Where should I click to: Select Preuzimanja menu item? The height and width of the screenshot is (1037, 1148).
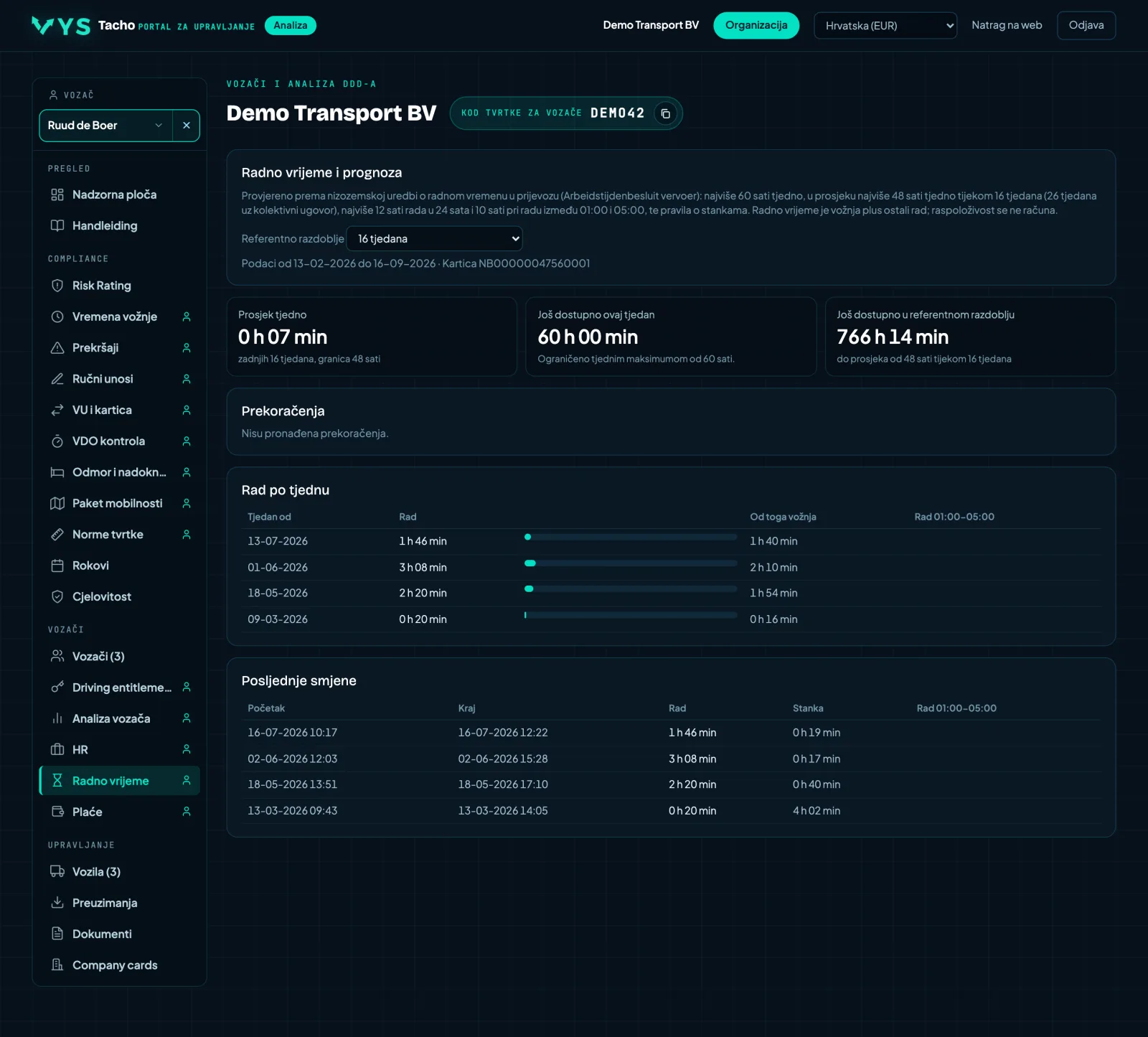119,903
